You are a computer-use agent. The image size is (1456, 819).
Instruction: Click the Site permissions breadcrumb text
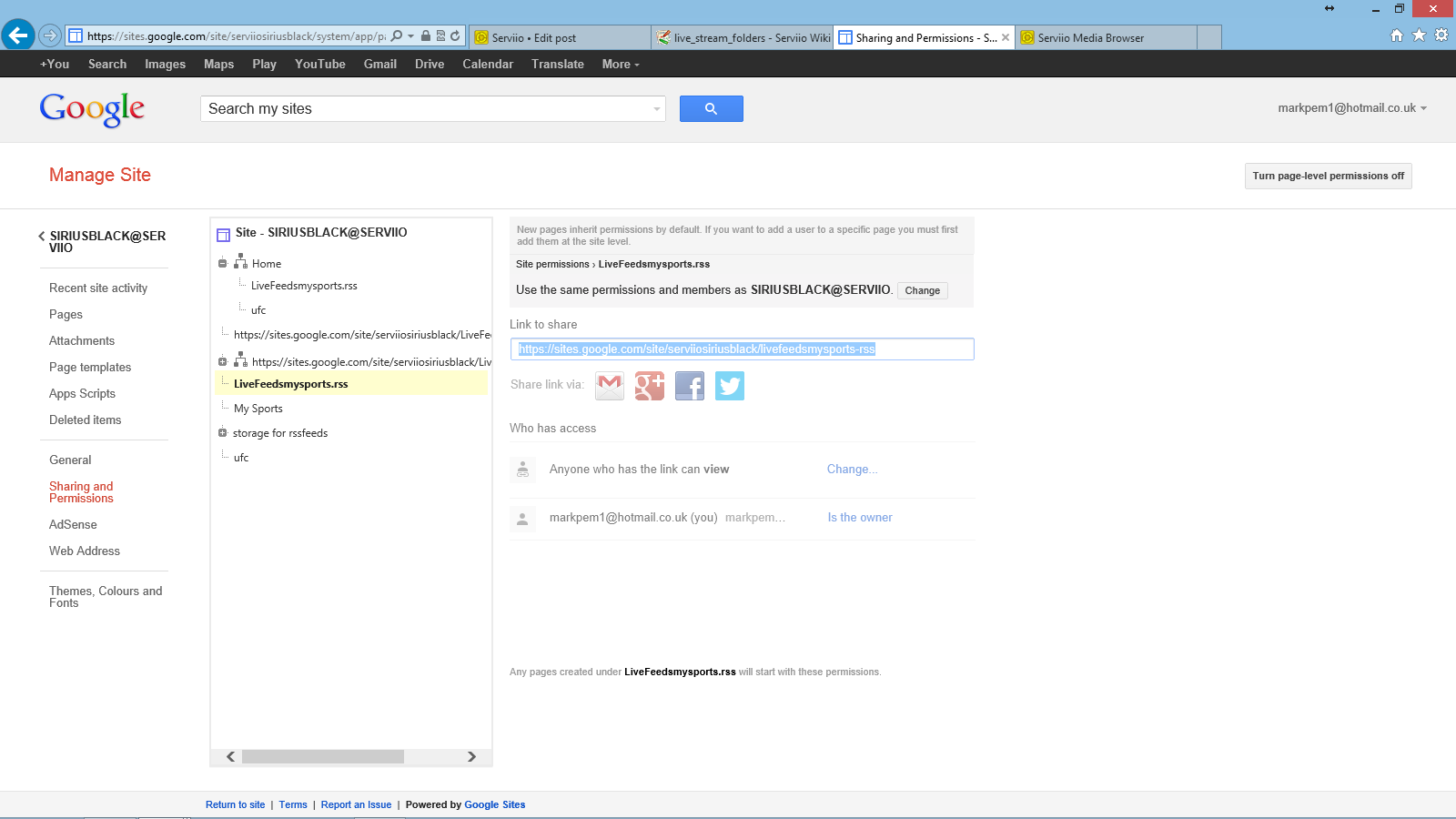pos(552,264)
